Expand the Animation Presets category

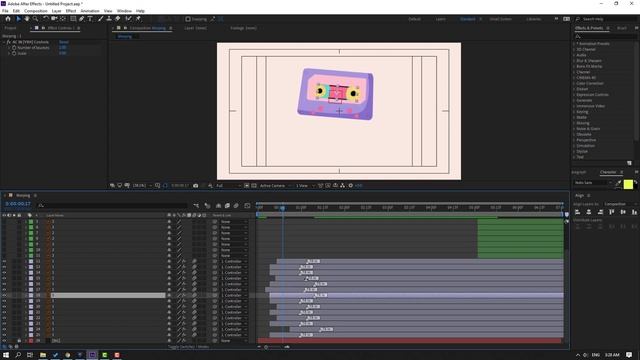(x=574, y=44)
